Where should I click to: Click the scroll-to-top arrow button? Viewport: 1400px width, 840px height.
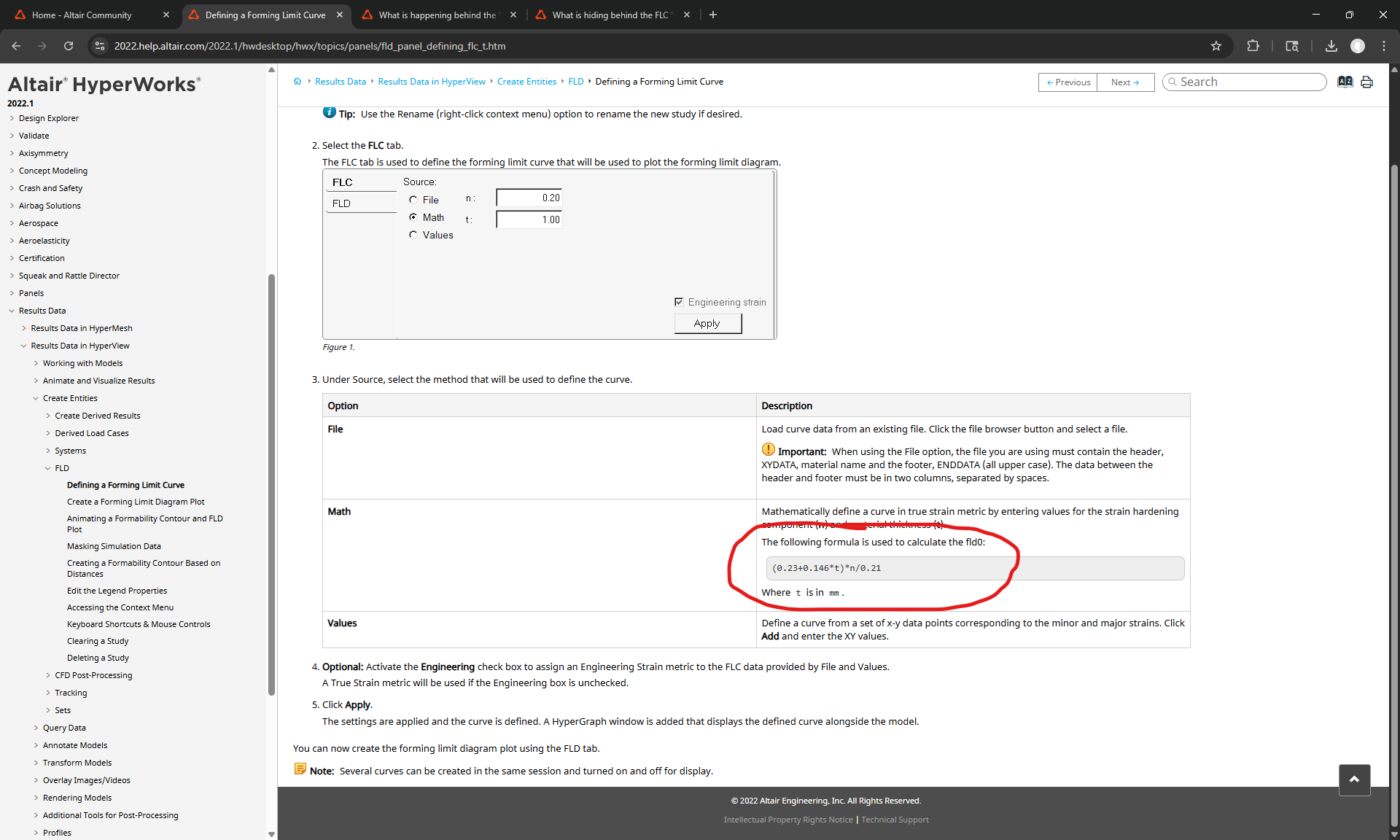[1354, 779]
